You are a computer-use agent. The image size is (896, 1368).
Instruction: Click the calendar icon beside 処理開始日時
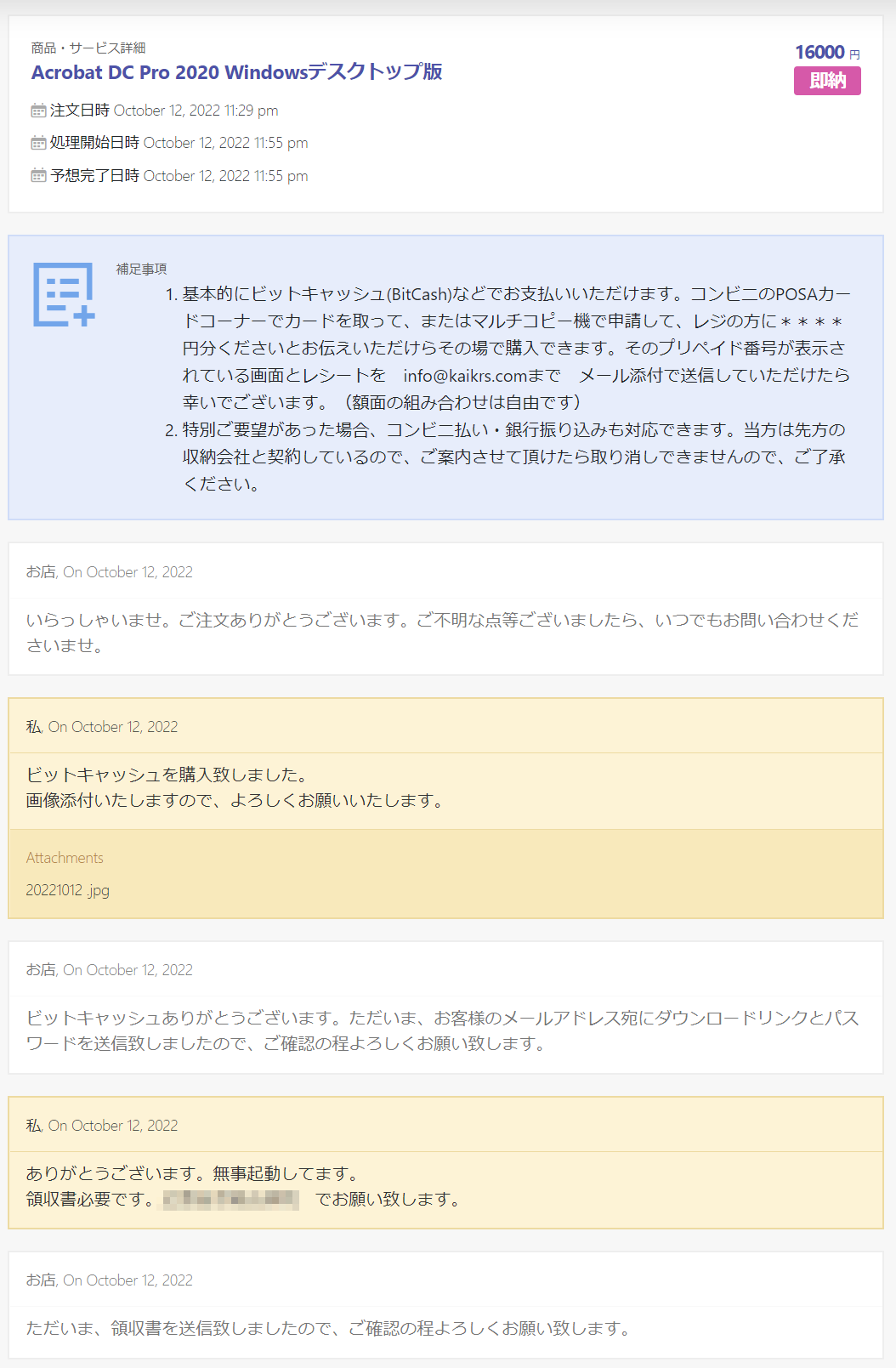[38, 143]
